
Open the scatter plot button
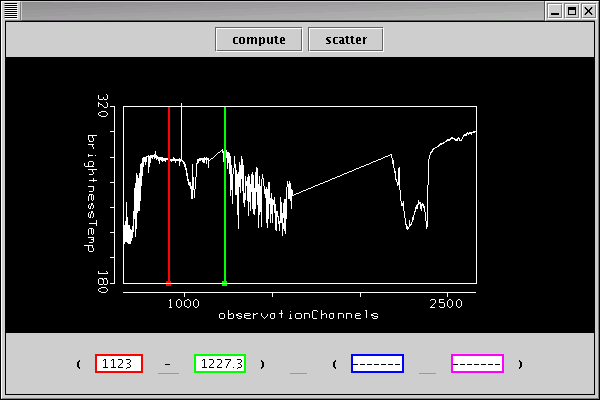coord(346,39)
